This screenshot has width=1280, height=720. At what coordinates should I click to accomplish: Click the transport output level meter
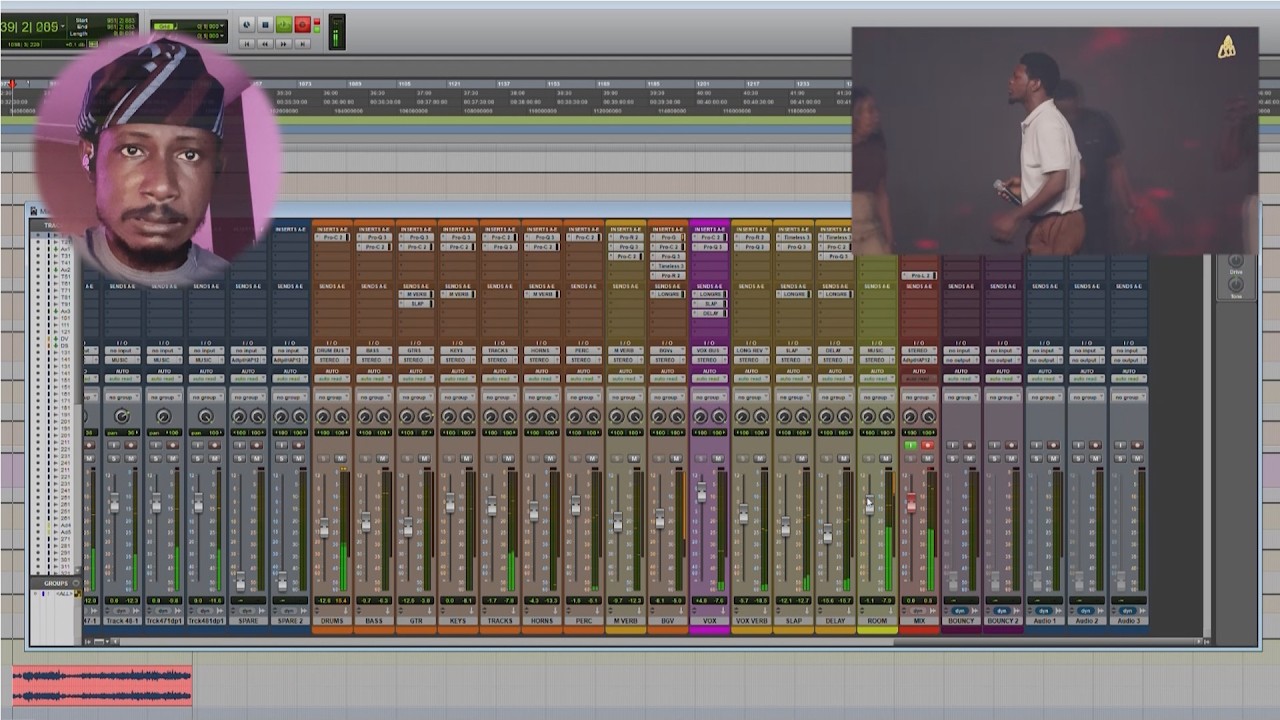[337, 32]
